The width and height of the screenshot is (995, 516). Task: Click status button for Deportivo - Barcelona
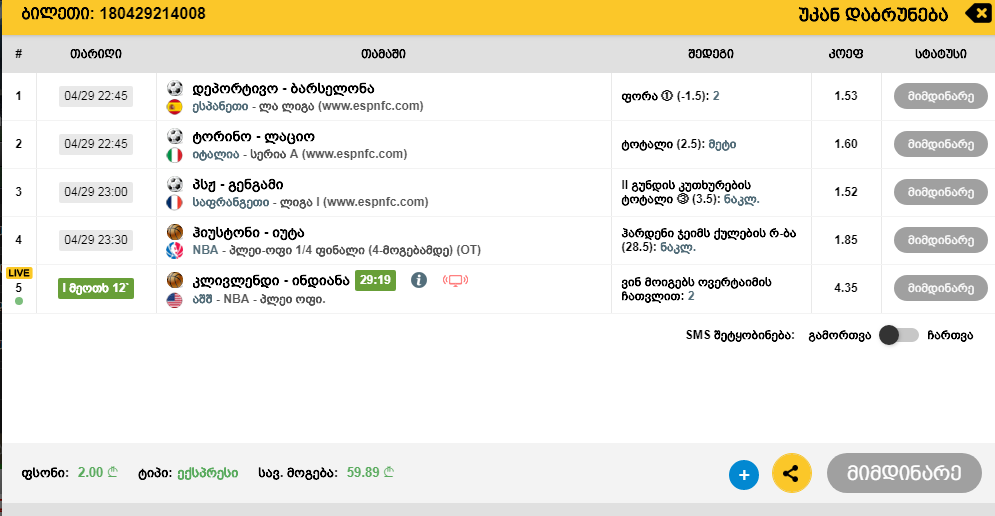click(940, 96)
